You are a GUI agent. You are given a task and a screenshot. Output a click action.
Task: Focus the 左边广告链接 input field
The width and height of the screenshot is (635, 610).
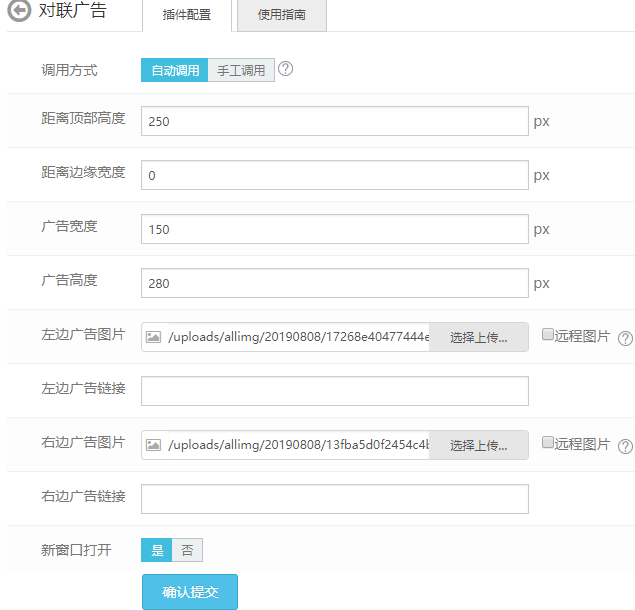(x=335, y=391)
